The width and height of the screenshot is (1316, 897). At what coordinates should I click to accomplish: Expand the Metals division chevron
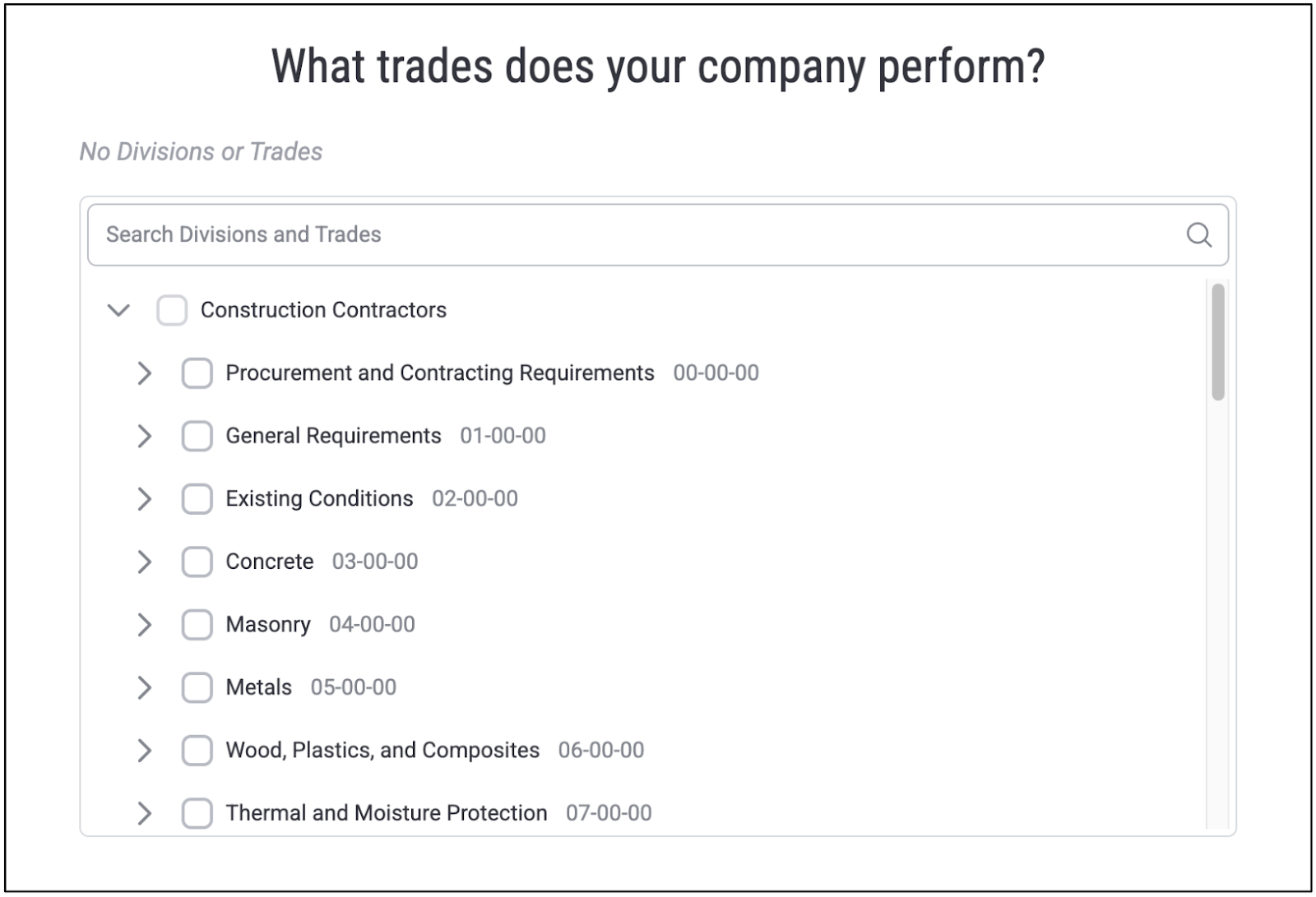coord(145,687)
